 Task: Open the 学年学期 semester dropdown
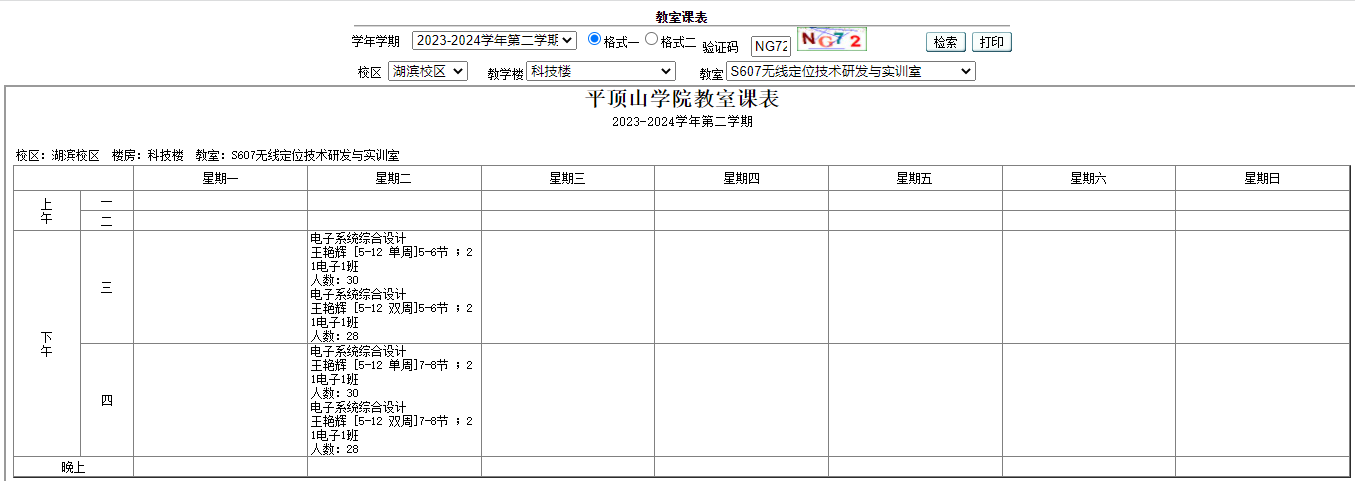pyautogui.click(x=494, y=40)
